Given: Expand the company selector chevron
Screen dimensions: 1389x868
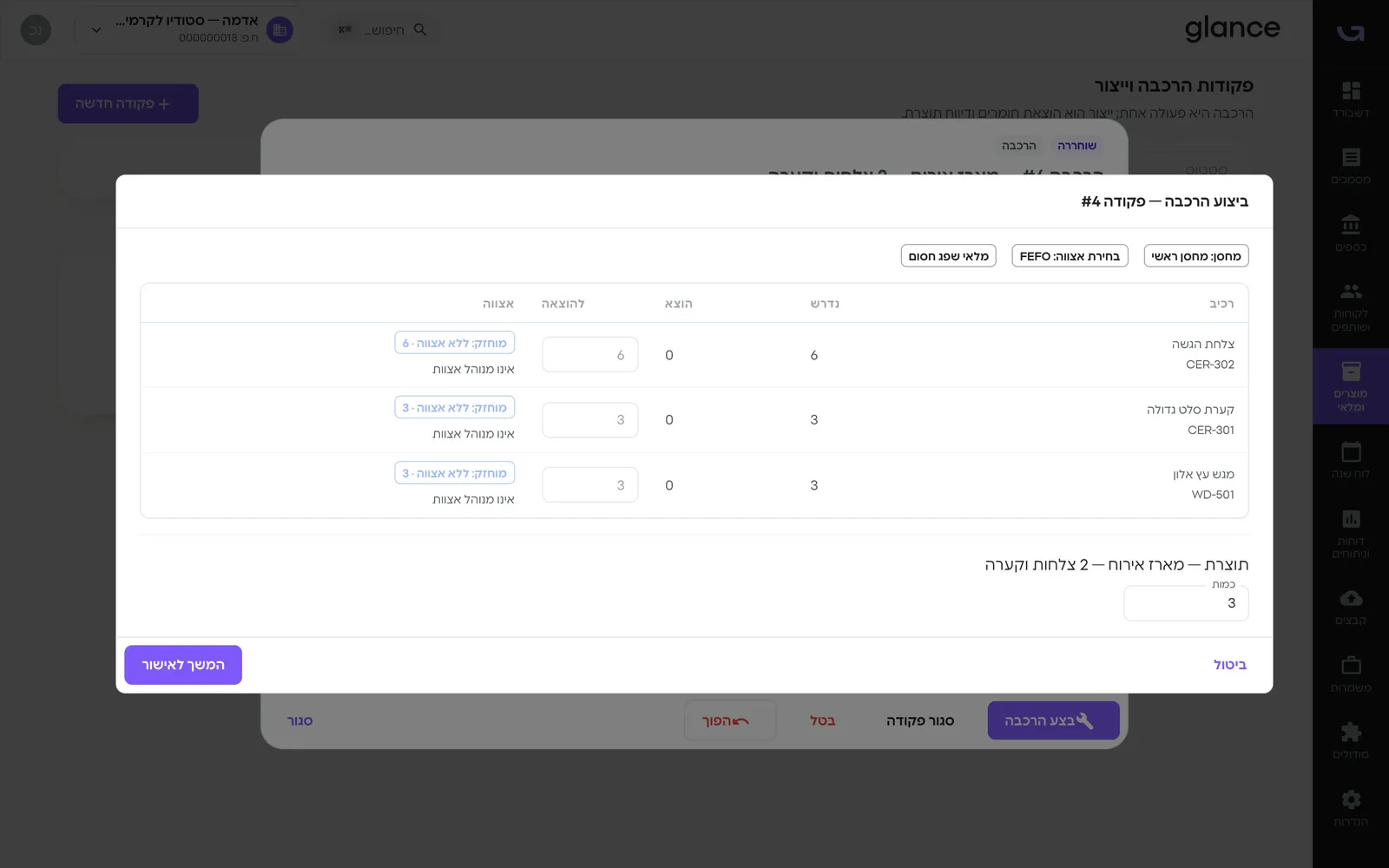Looking at the screenshot, I should (96, 30).
